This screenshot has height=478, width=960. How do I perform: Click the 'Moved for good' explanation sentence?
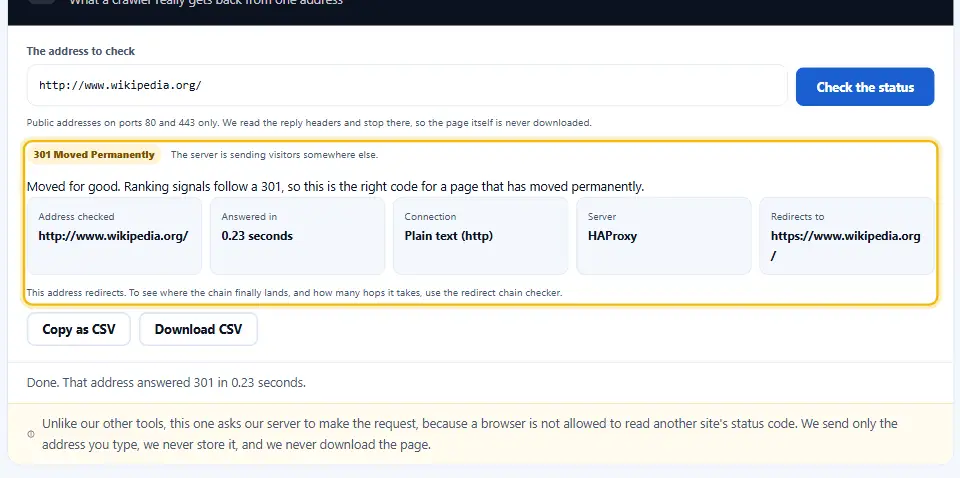point(336,187)
